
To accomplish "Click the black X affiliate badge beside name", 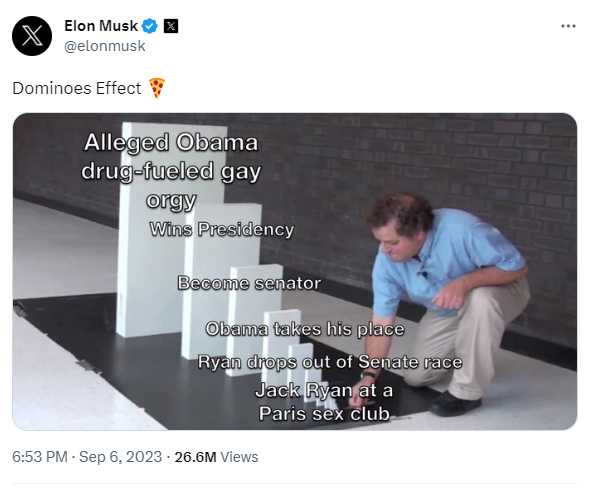I will [x=171, y=26].
